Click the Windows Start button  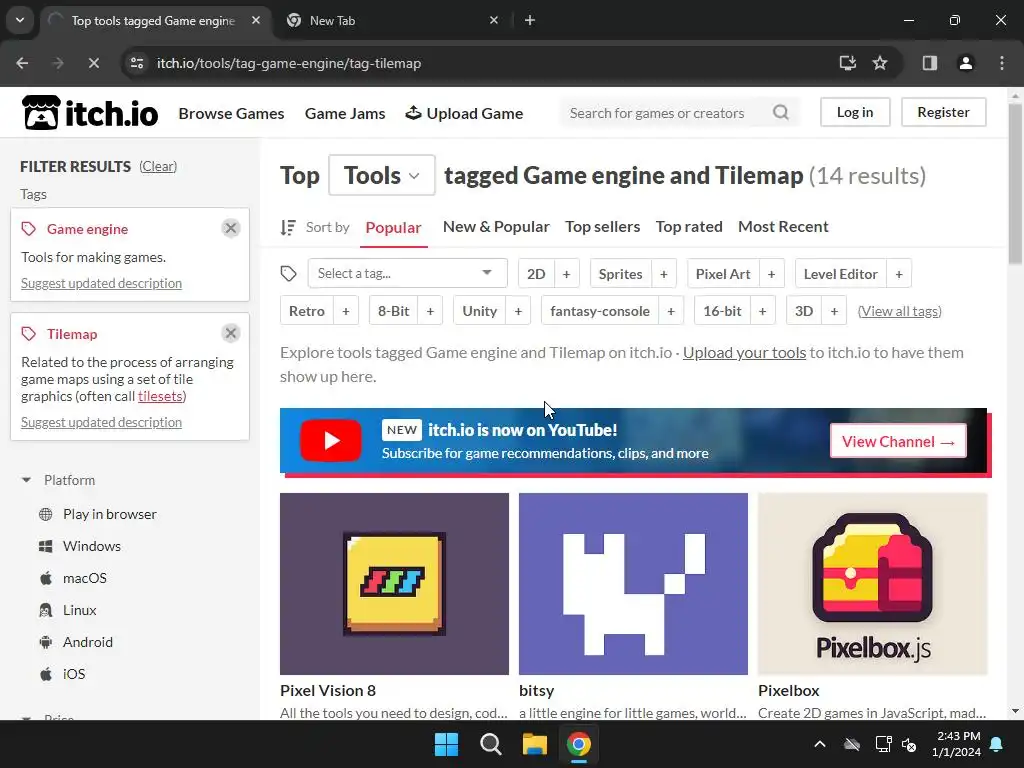(447, 744)
